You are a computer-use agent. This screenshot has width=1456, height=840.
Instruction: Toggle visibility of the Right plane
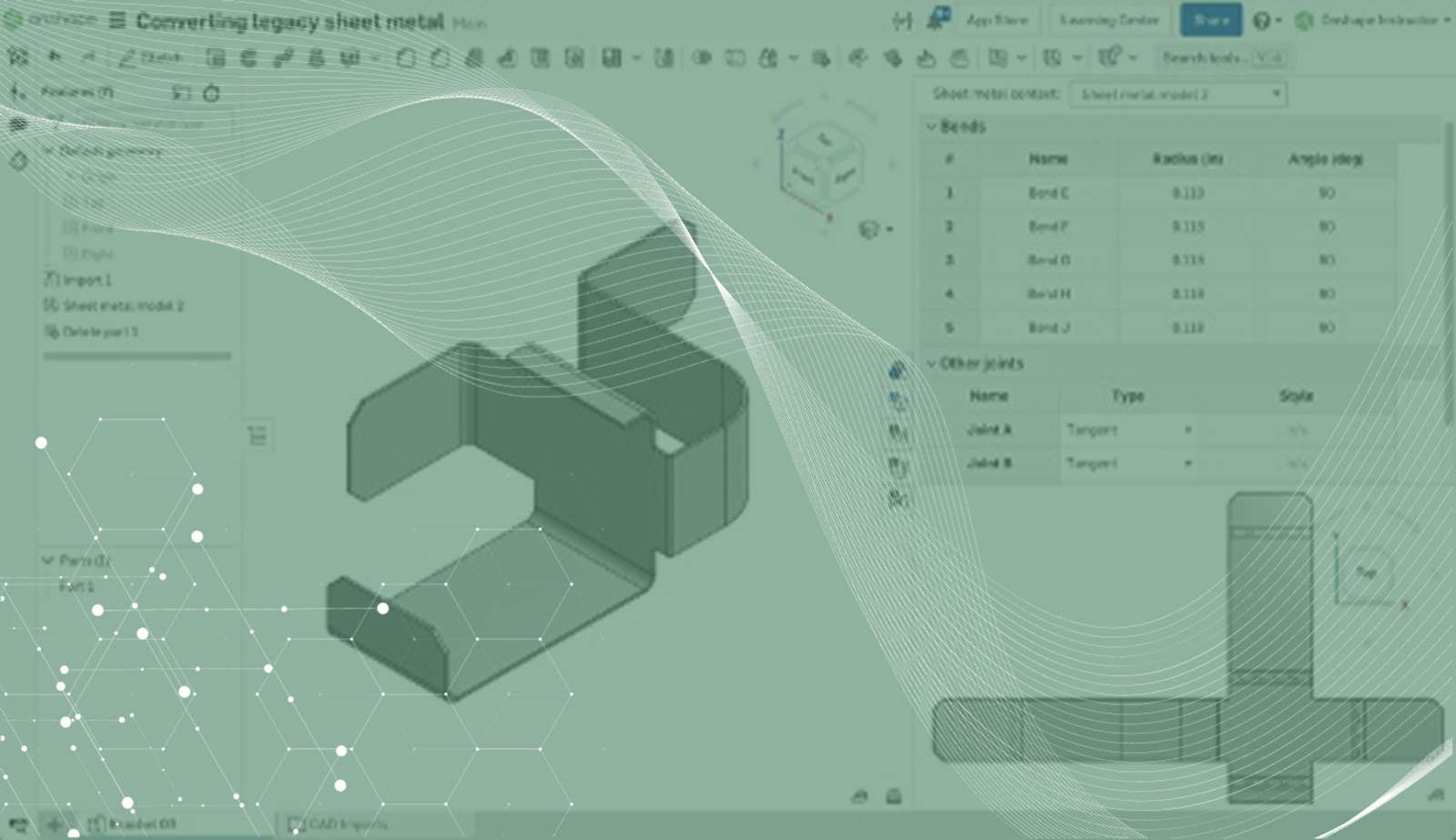71,254
